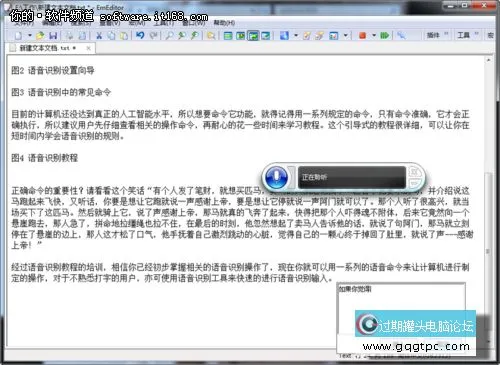The width and height of the screenshot is (500, 365).
Task: Click the 正在聆听 status display
Action: (351, 177)
